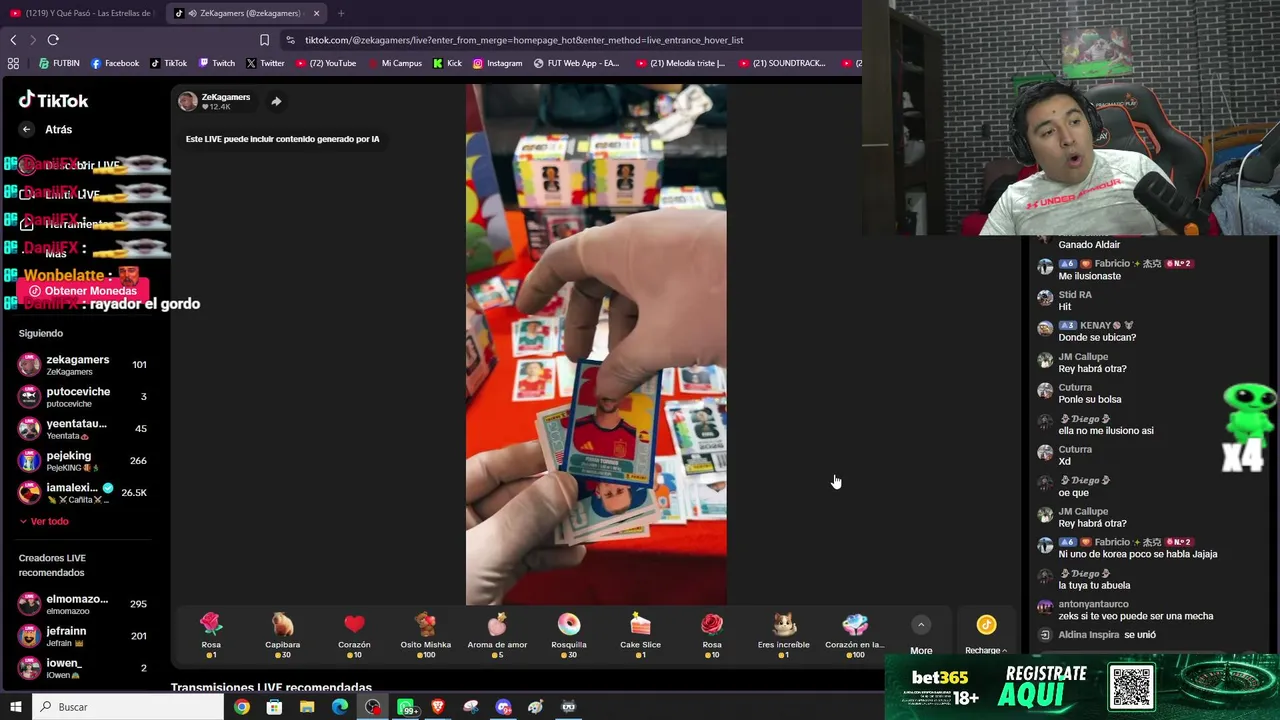Viewport: 1280px width, 720px height.
Task: Open the WhatsApp icon in the taskbar
Action: click(x=407, y=707)
